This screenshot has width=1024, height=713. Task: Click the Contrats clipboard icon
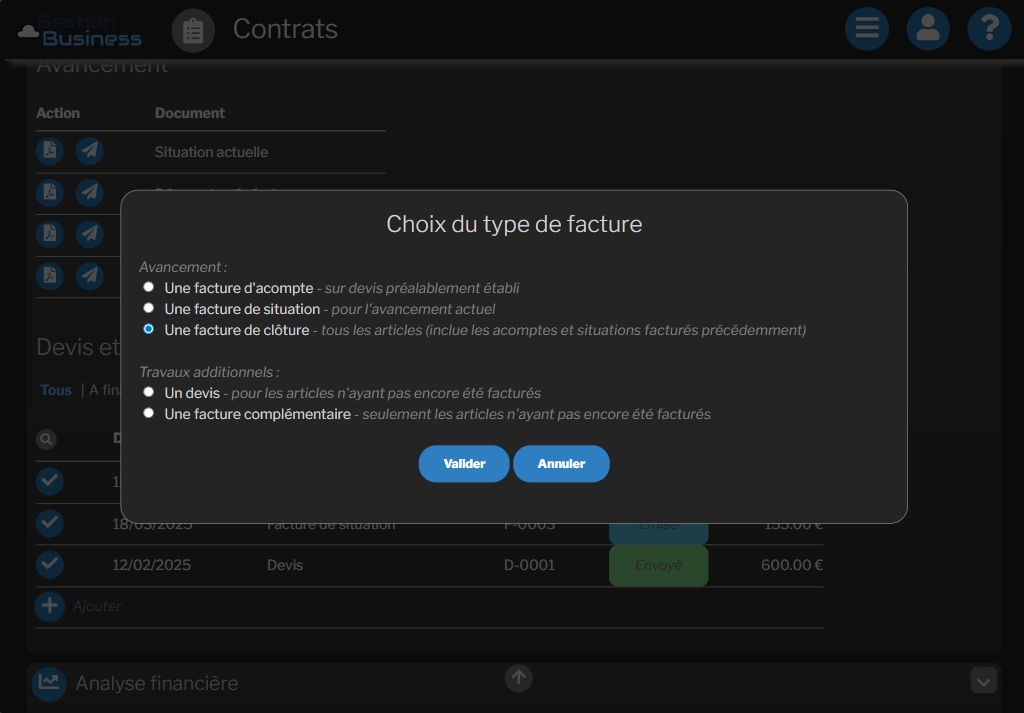[x=193, y=30]
